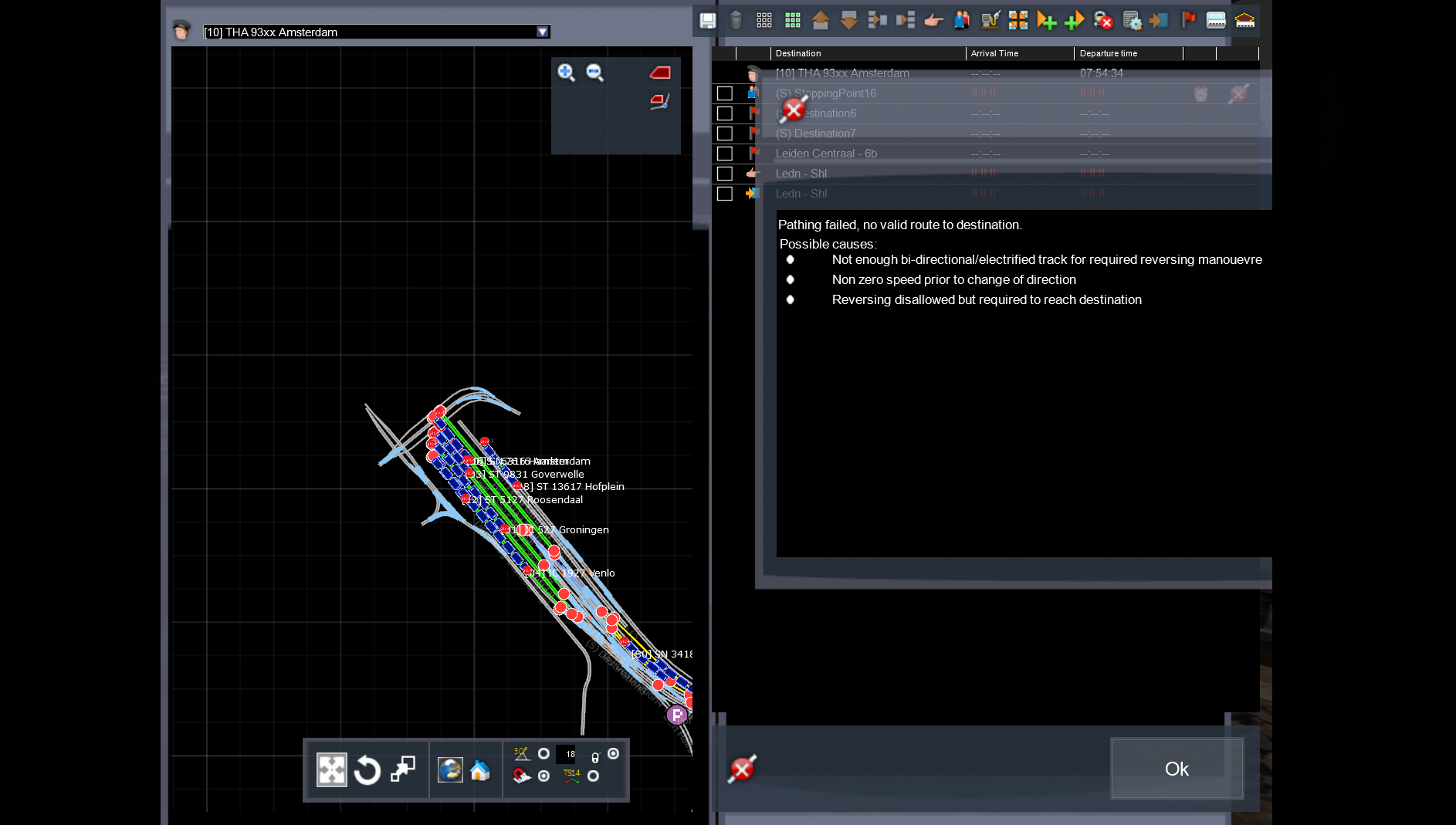Tick the checkbox for StoppingPoint16 row
This screenshot has width=1456, height=825.
coord(724,93)
